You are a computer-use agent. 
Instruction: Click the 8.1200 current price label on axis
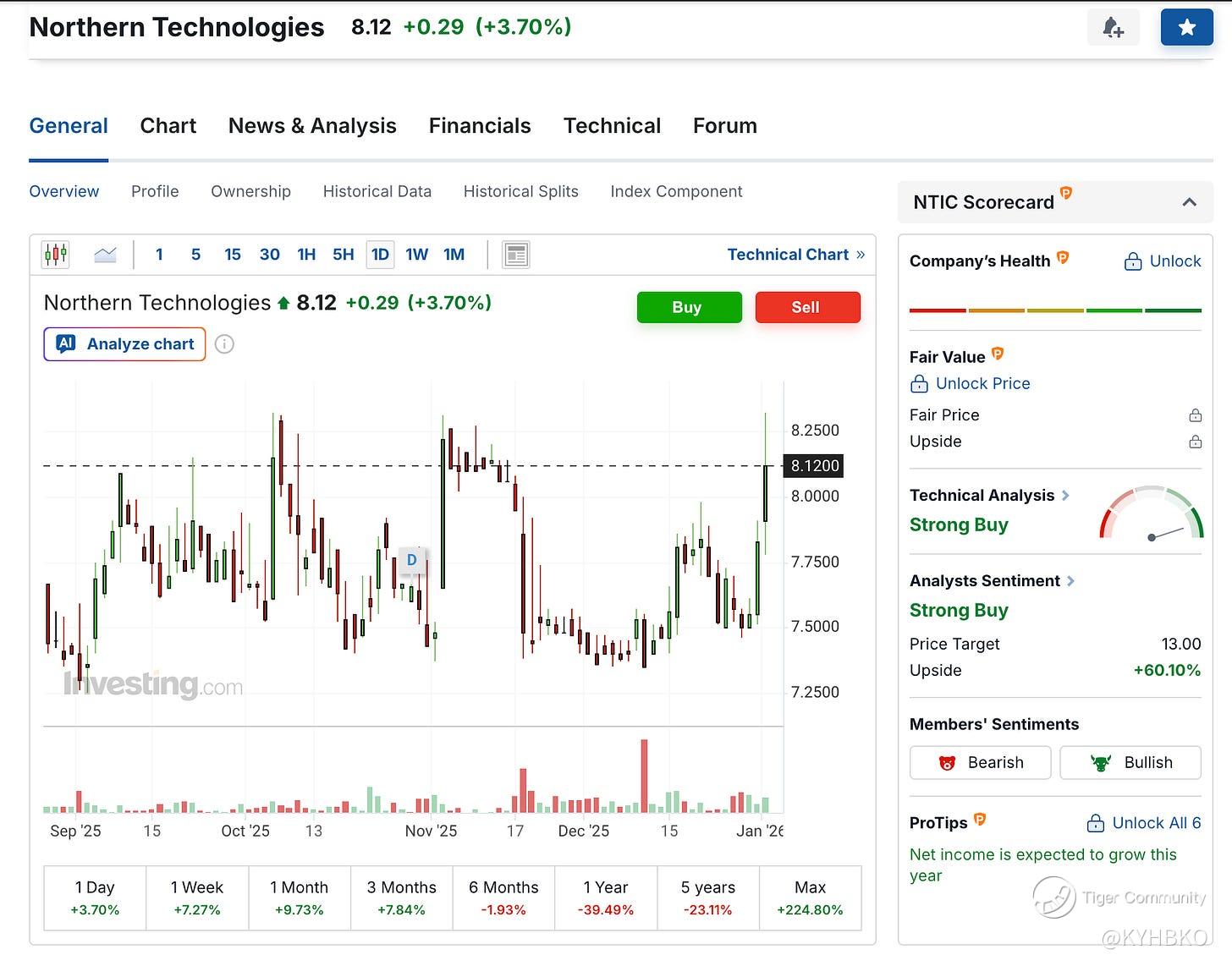click(x=815, y=465)
